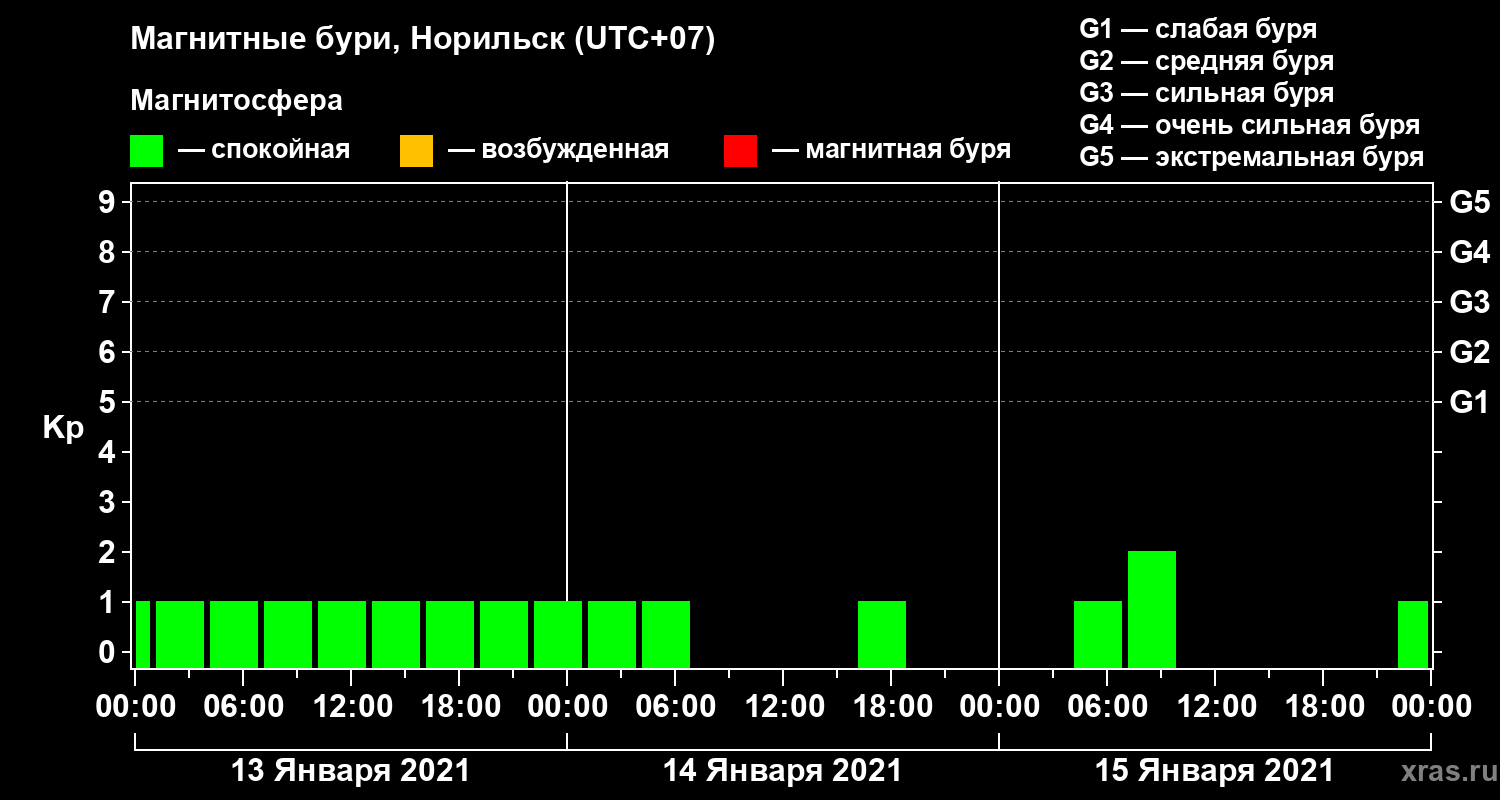Click the 14 January 04:00–07:00 green bar
This screenshot has height=800, width=1500.
click(666, 634)
